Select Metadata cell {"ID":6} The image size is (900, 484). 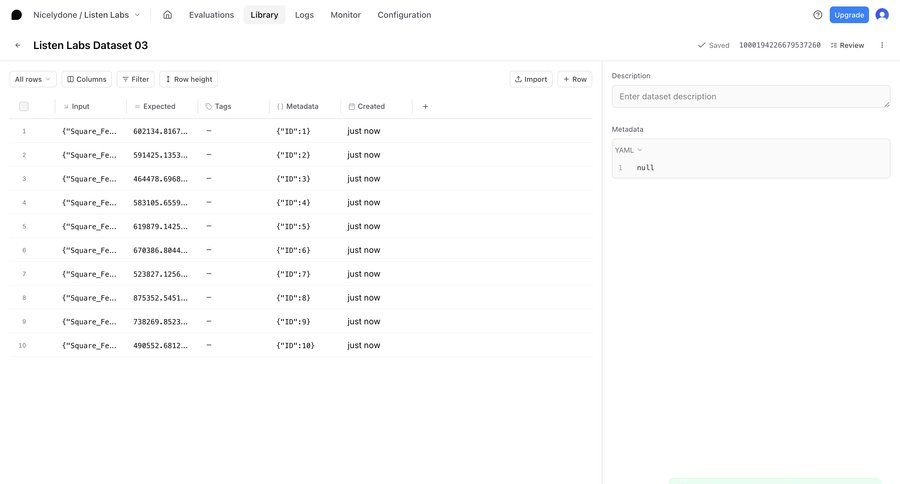click(293, 250)
